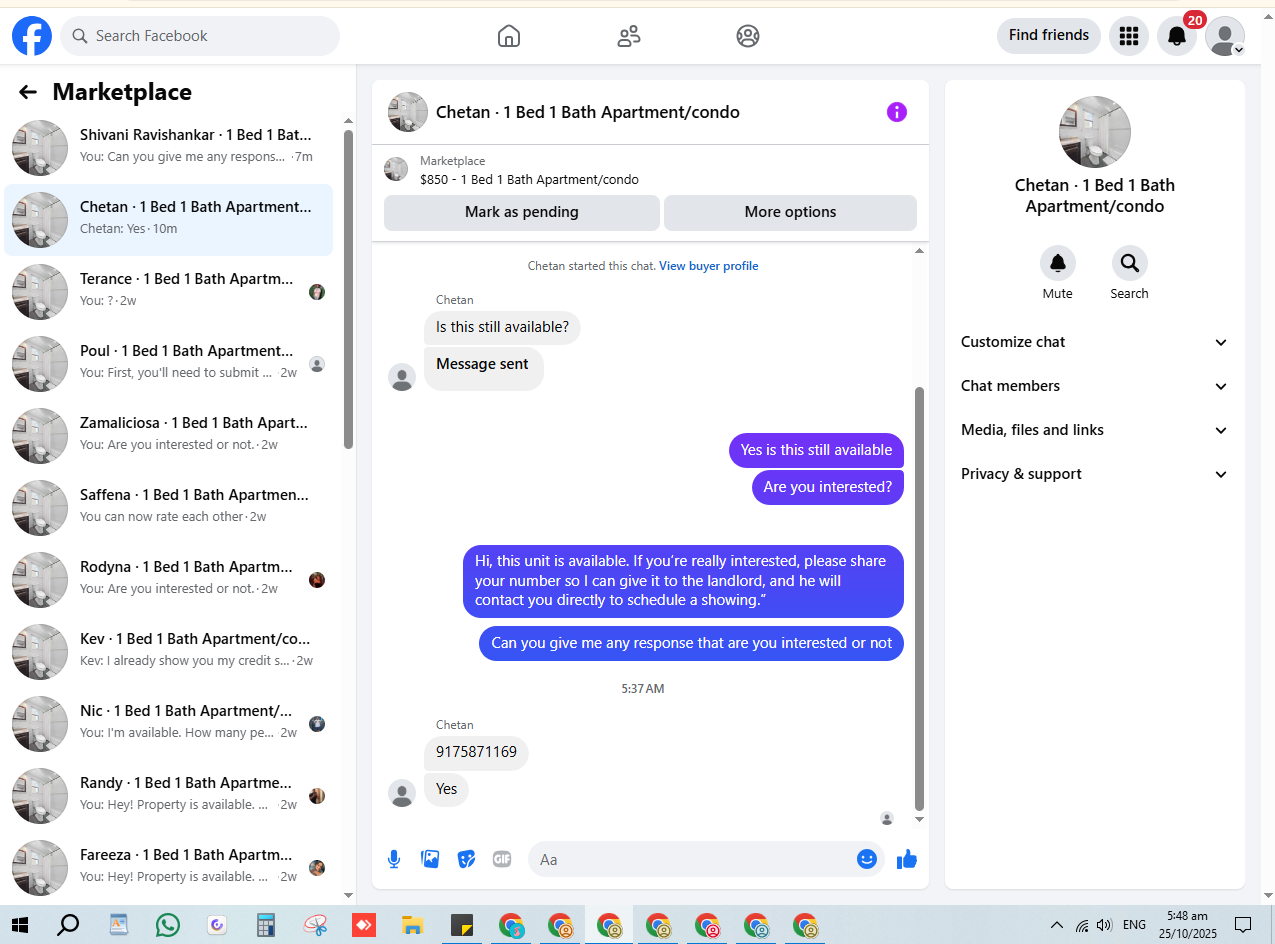This screenshot has height=944, width=1275.
Task: Open the Randy conversation
Action: tap(168, 796)
